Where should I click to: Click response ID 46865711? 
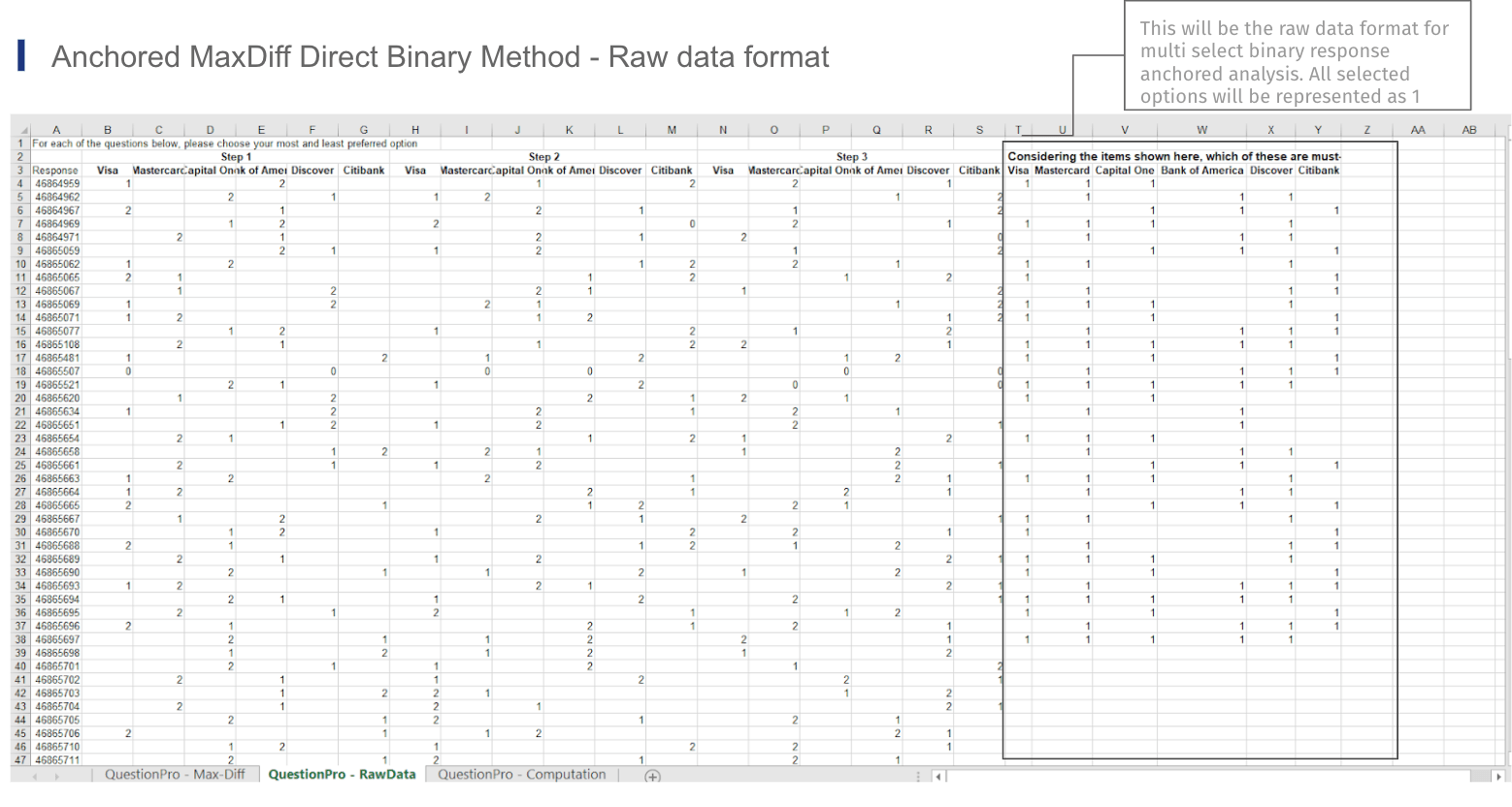(x=56, y=760)
